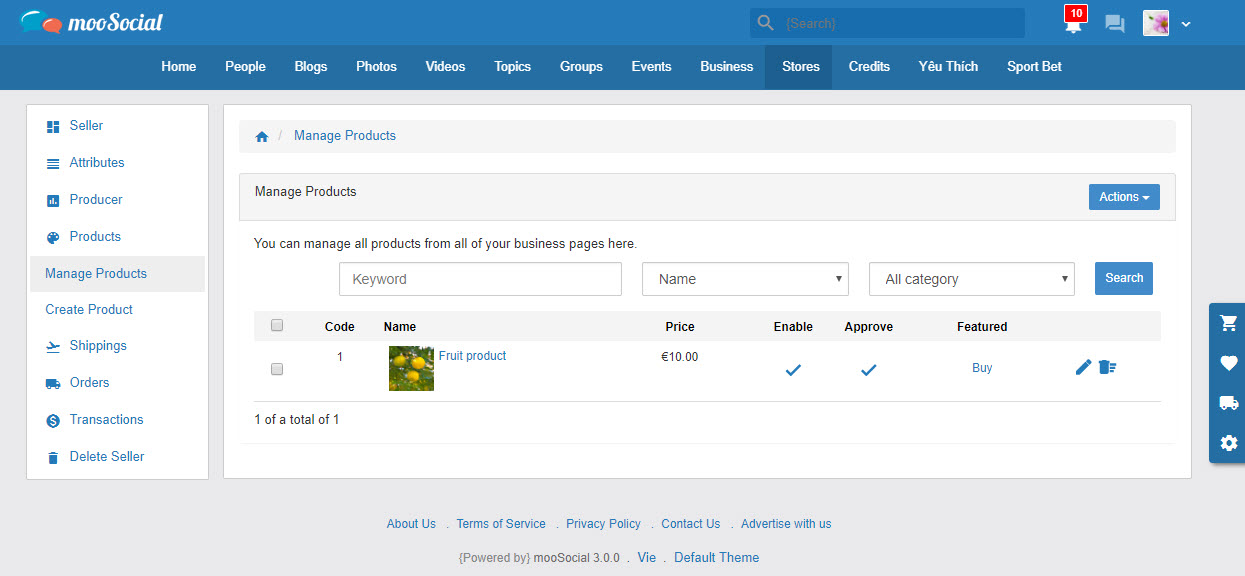Click the Price column header

tap(680, 327)
